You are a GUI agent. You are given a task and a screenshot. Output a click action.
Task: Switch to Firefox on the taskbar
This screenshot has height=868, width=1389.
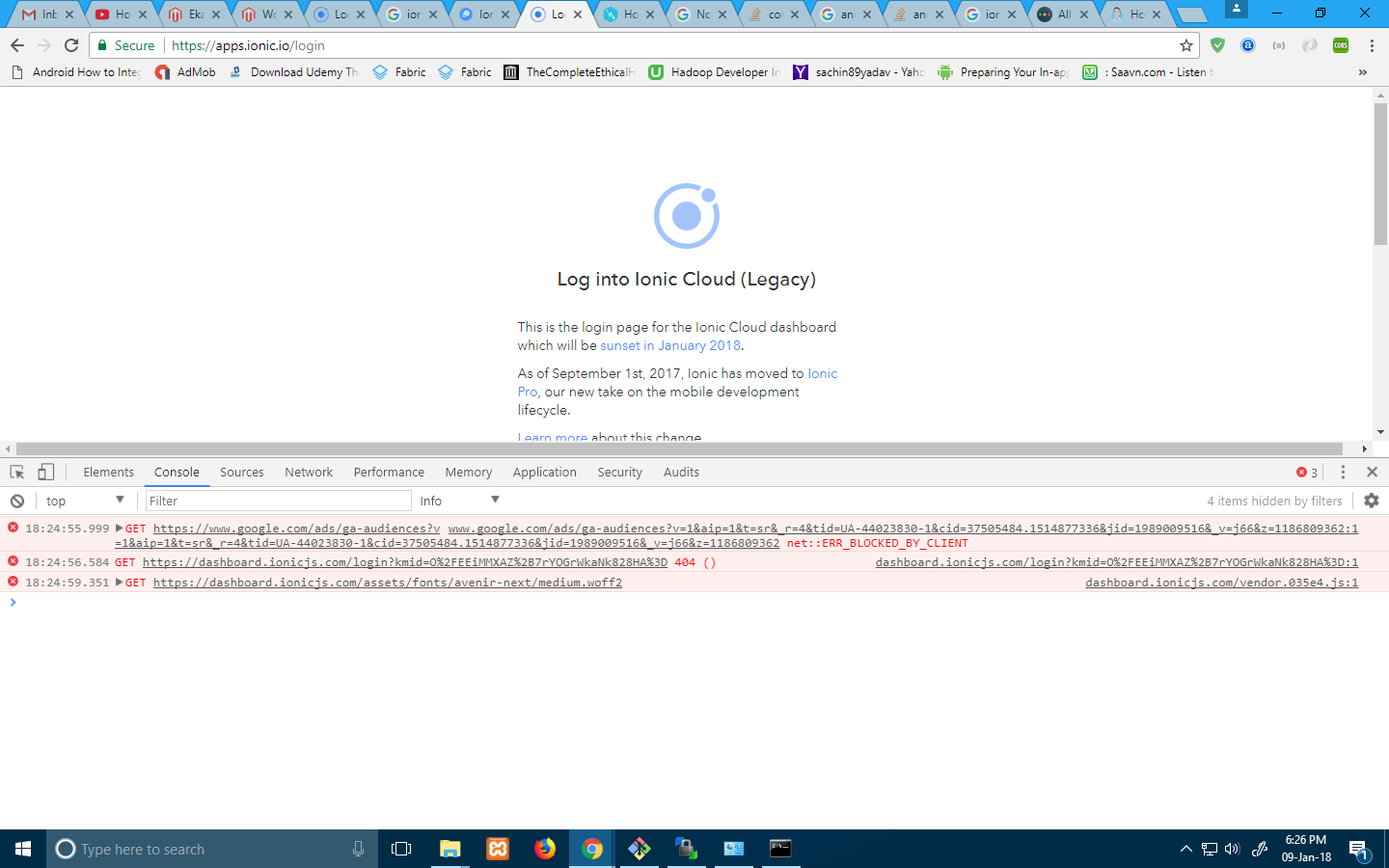(x=545, y=849)
